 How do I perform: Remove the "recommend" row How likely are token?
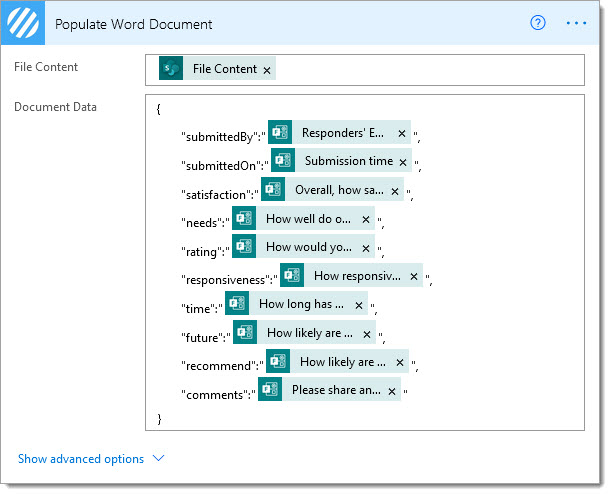click(x=400, y=363)
